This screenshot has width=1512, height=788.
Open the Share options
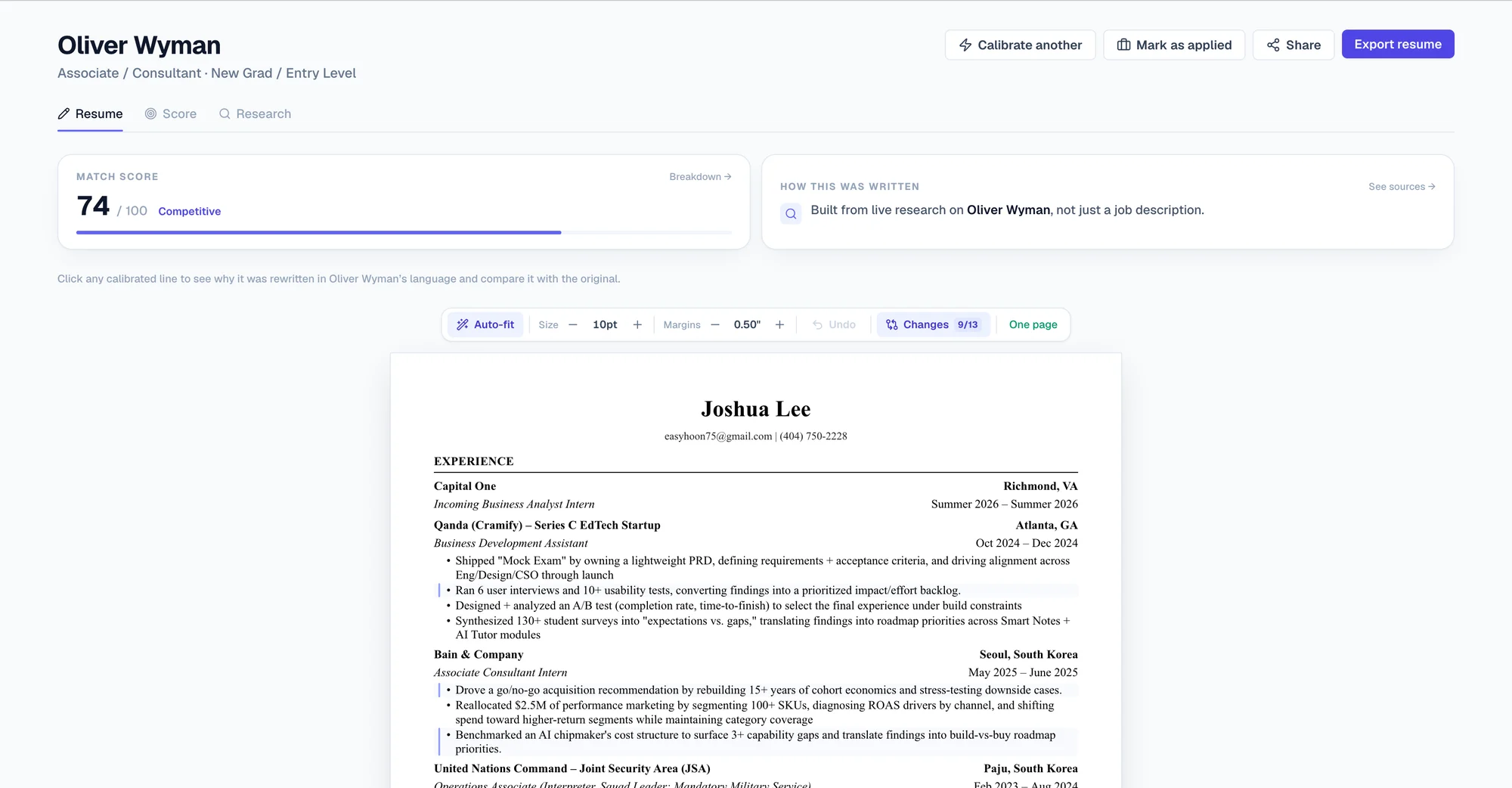tap(1294, 45)
